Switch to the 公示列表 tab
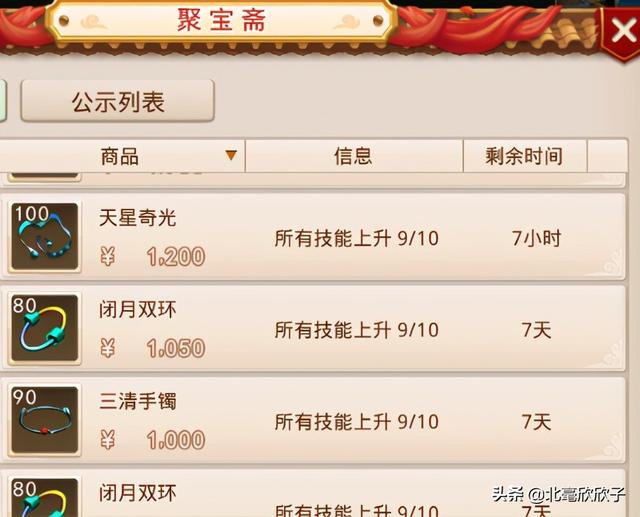 point(118,101)
